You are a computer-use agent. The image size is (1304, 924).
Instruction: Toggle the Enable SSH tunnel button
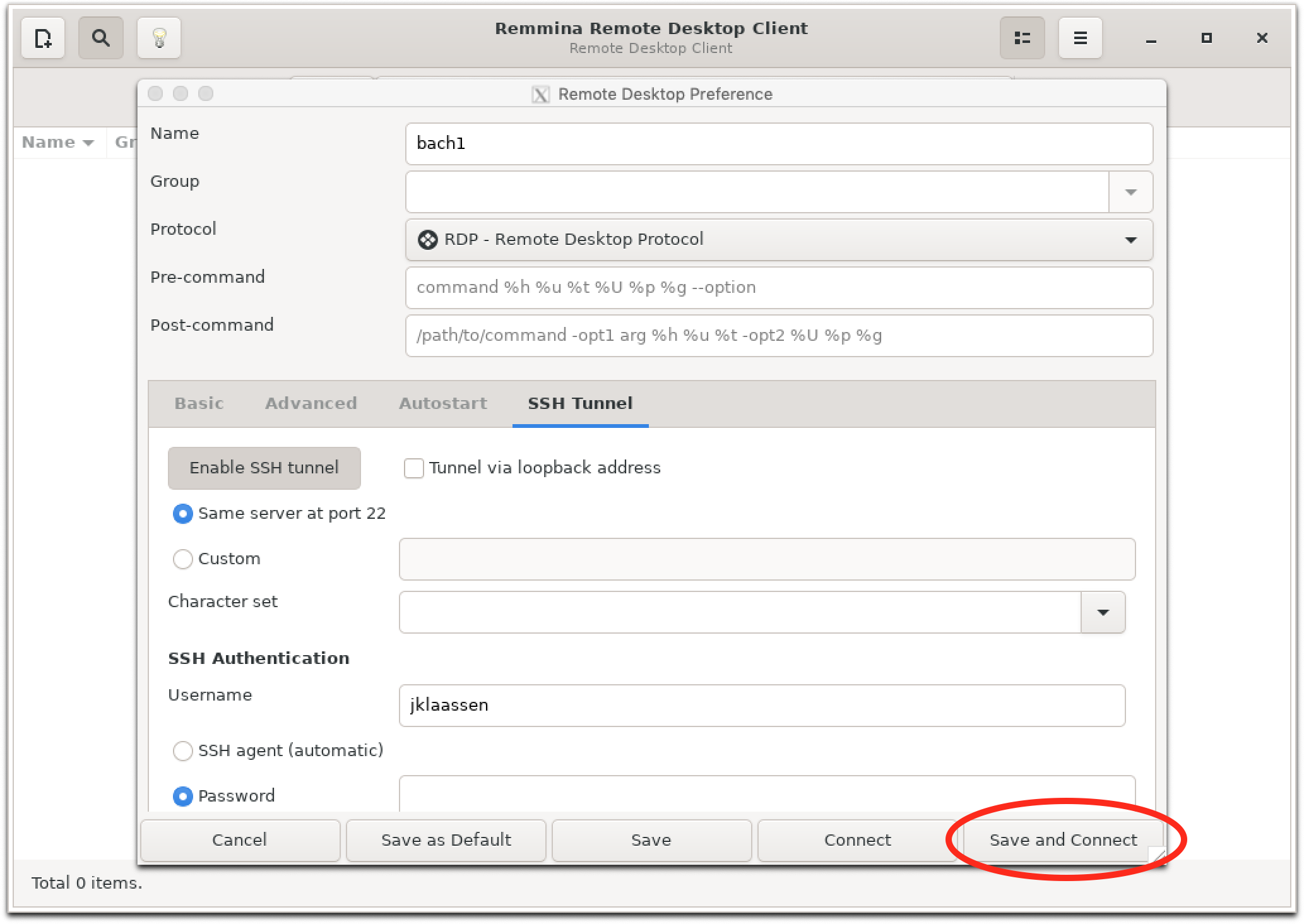pyautogui.click(x=264, y=468)
